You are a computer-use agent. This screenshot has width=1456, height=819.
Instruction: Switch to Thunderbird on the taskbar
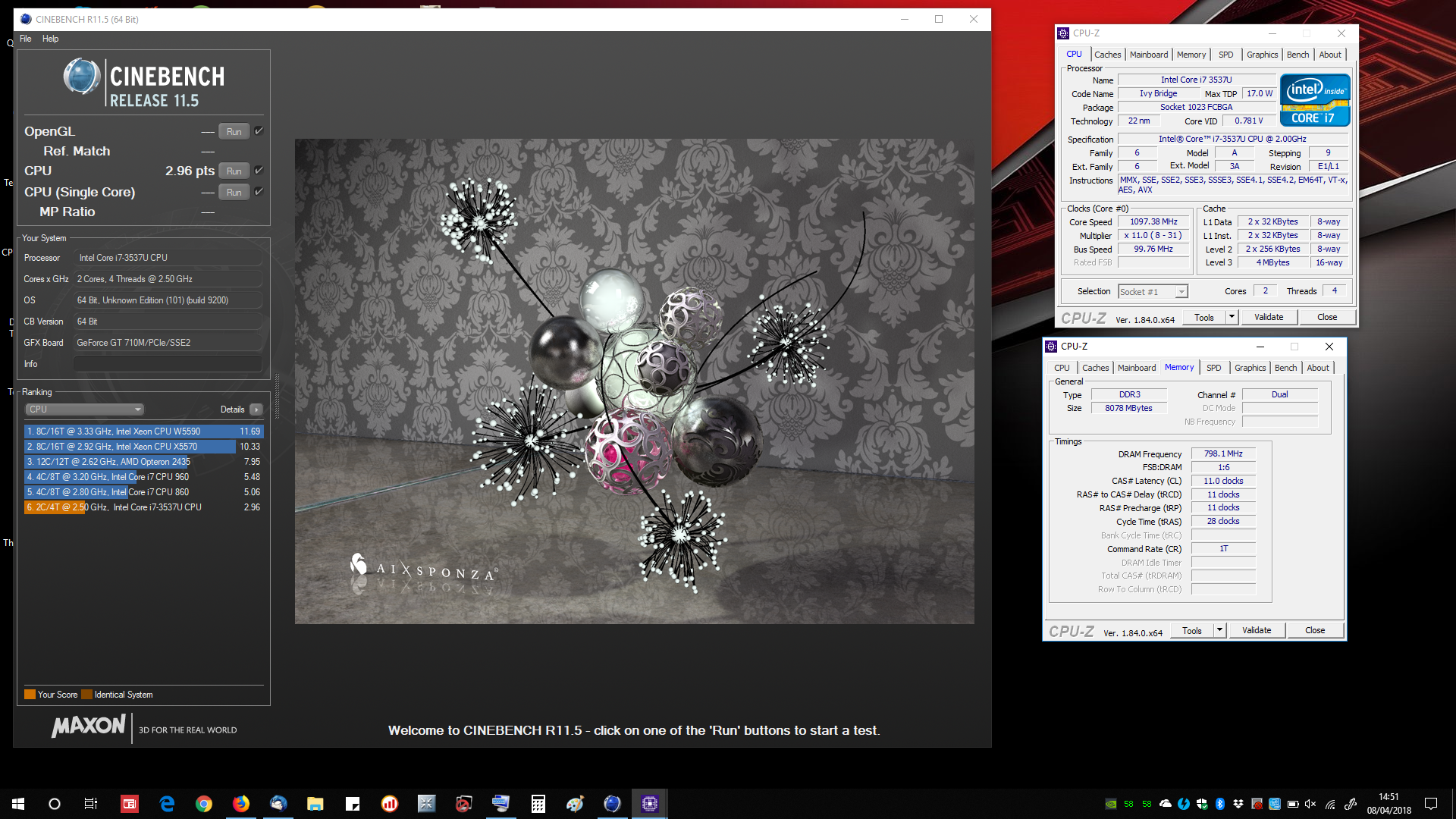point(278,804)
